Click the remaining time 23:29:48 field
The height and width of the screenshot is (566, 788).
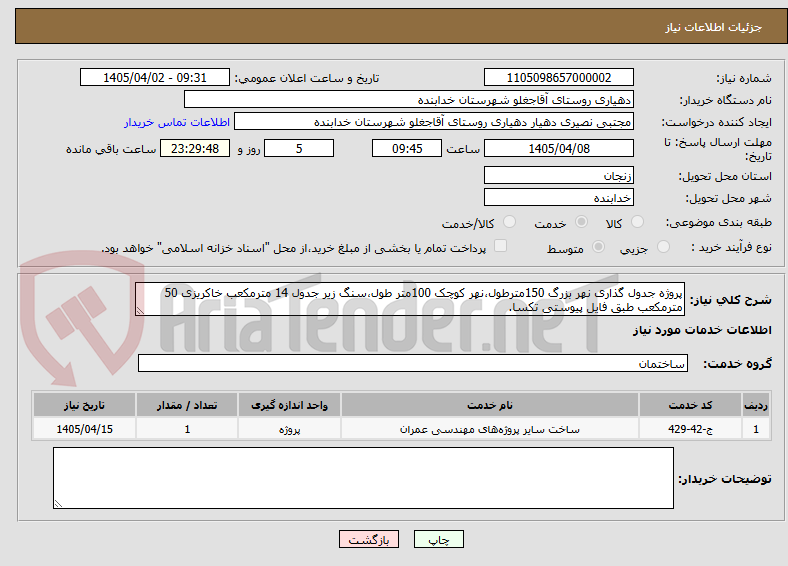pos(195,148)
